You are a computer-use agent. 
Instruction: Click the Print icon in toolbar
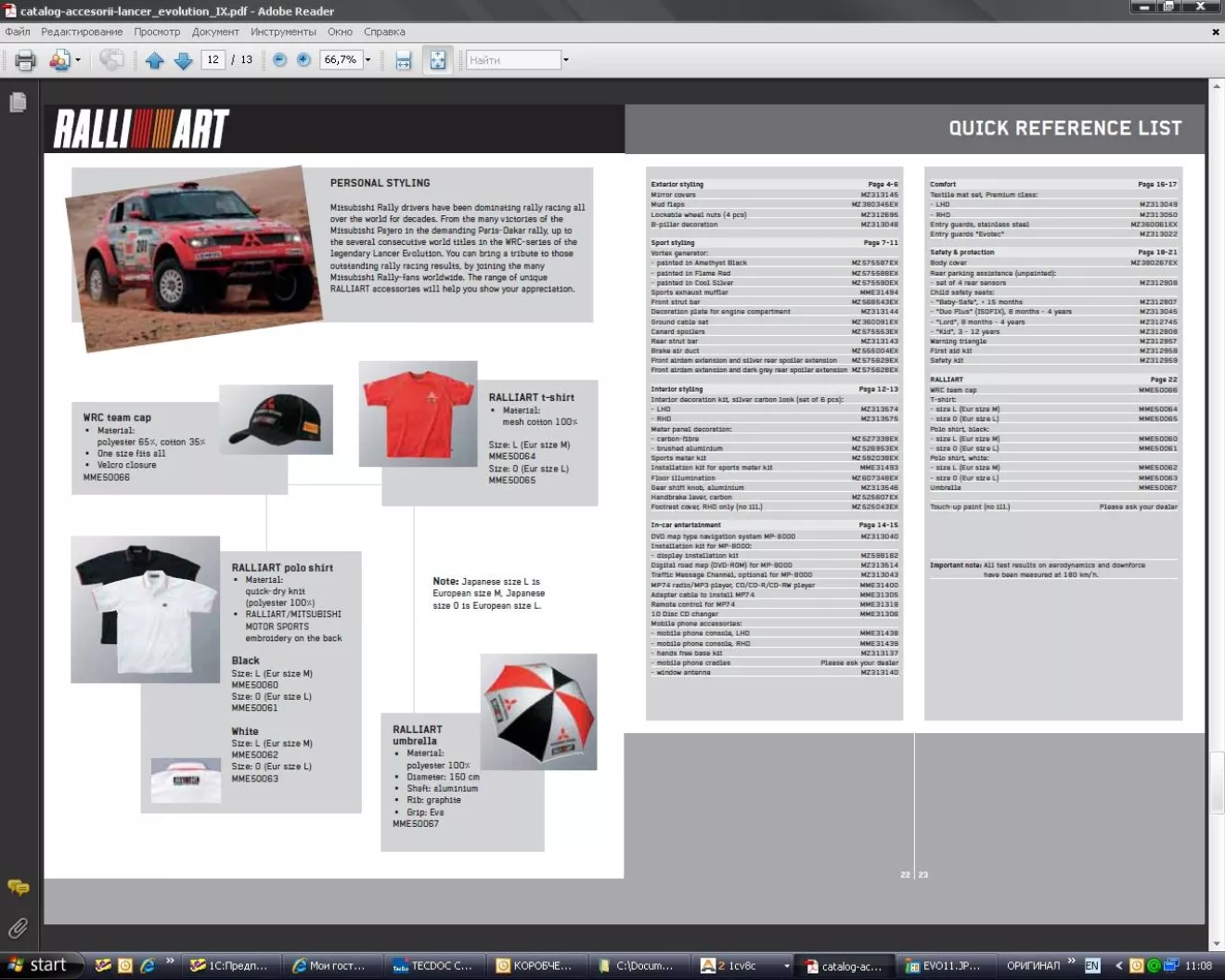point(25,60)
